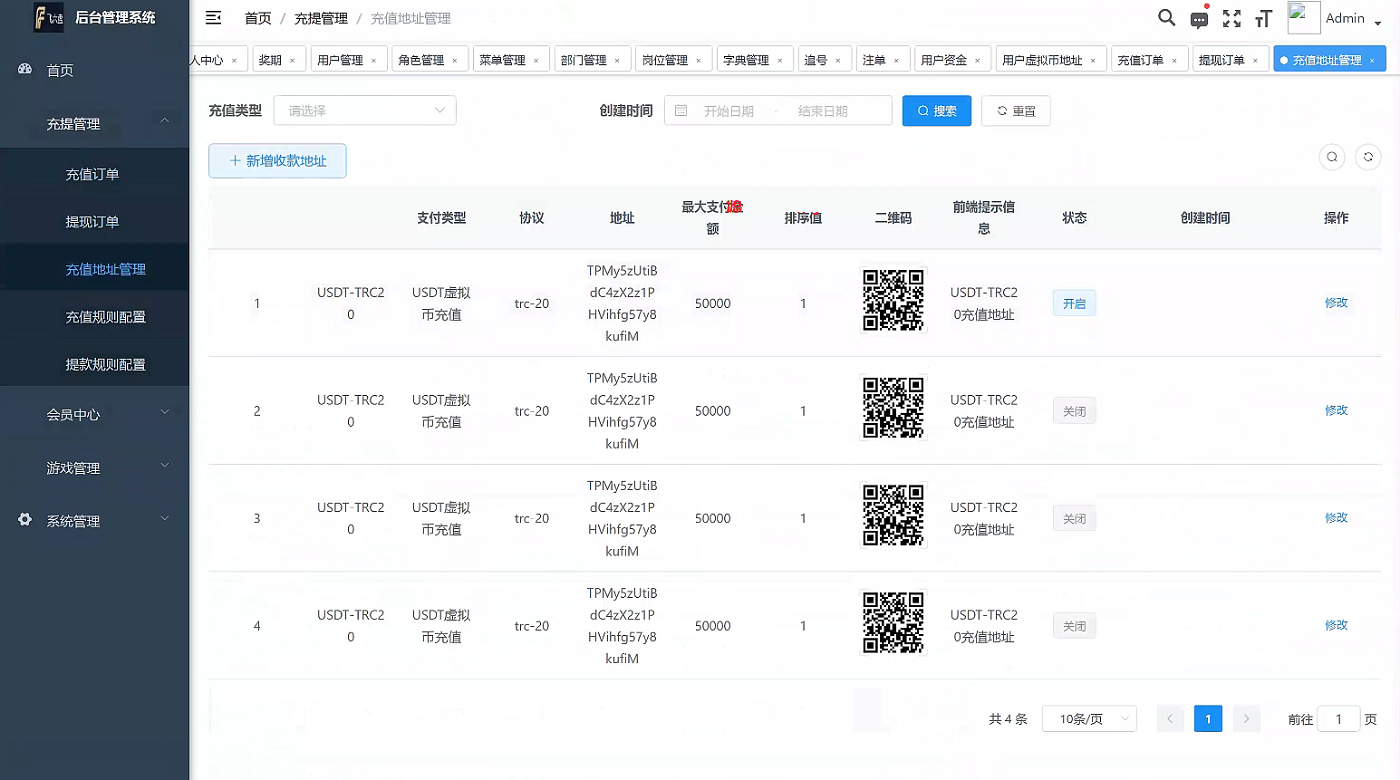The height and width of the screenshot is (780, 1400).
Task: Close the 用户资金 tab
Action: click(x=977, y=61)
